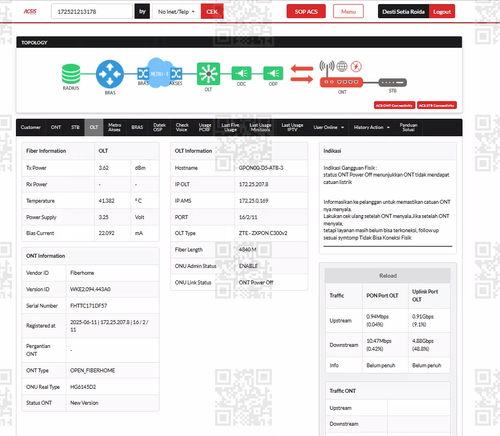
Task: Click the ONU Link Status value ONT Power Off
Action: tap(256, 282)
